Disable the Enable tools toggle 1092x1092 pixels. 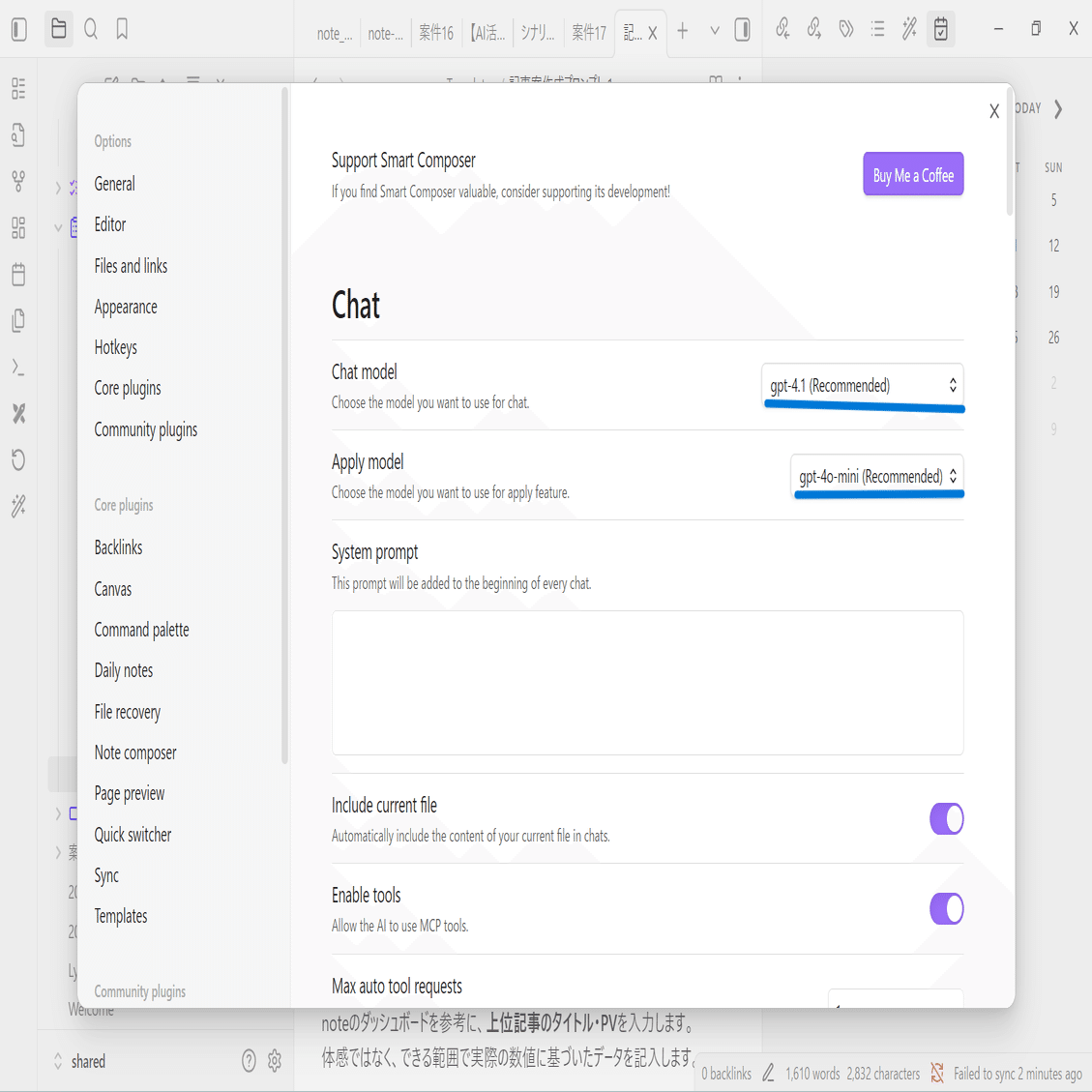947,909
